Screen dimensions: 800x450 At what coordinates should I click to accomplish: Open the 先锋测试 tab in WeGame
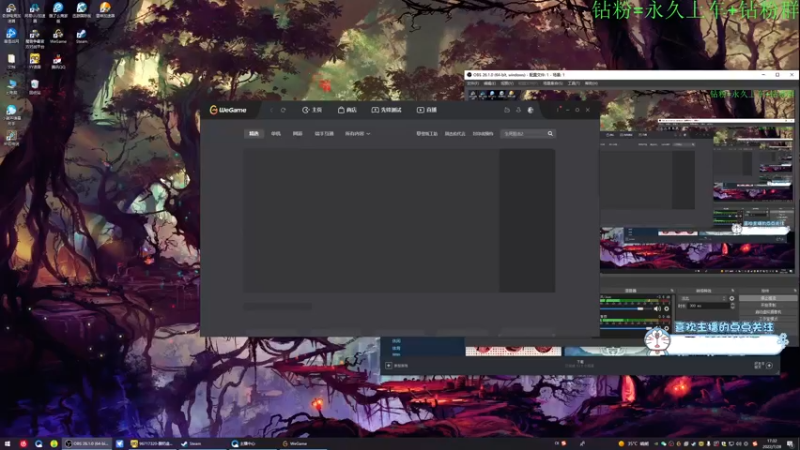point(386,110)
